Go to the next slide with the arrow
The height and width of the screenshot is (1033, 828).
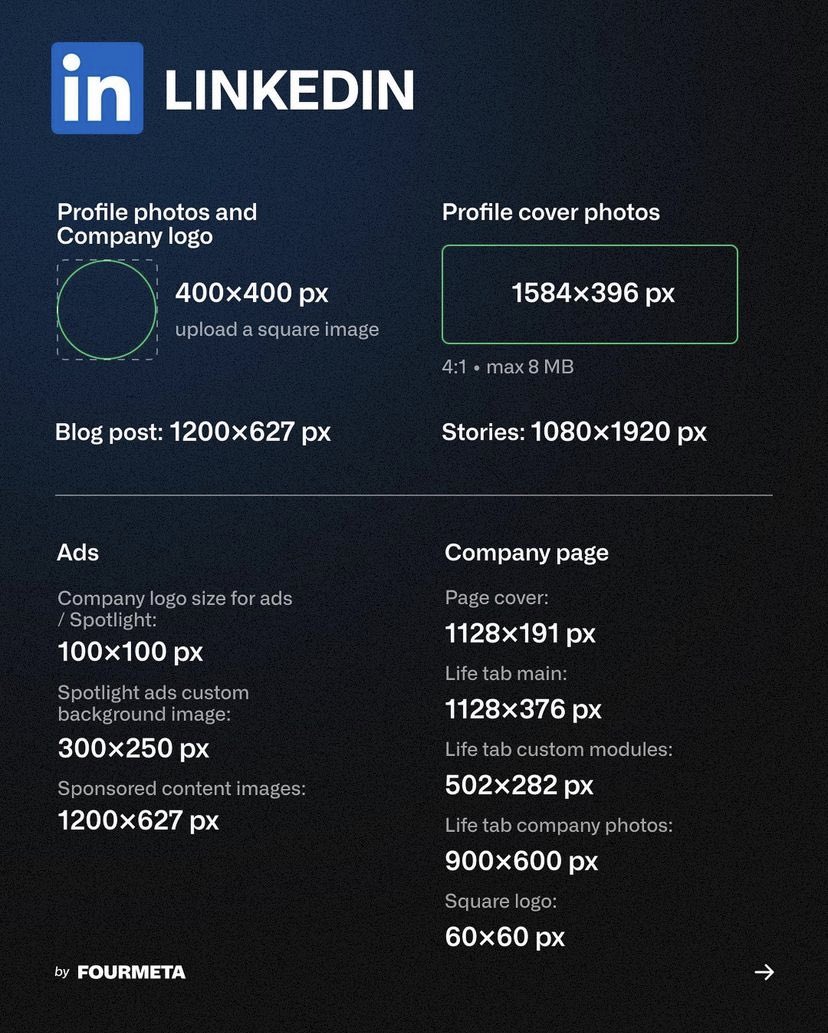click(x=764, y=972)
